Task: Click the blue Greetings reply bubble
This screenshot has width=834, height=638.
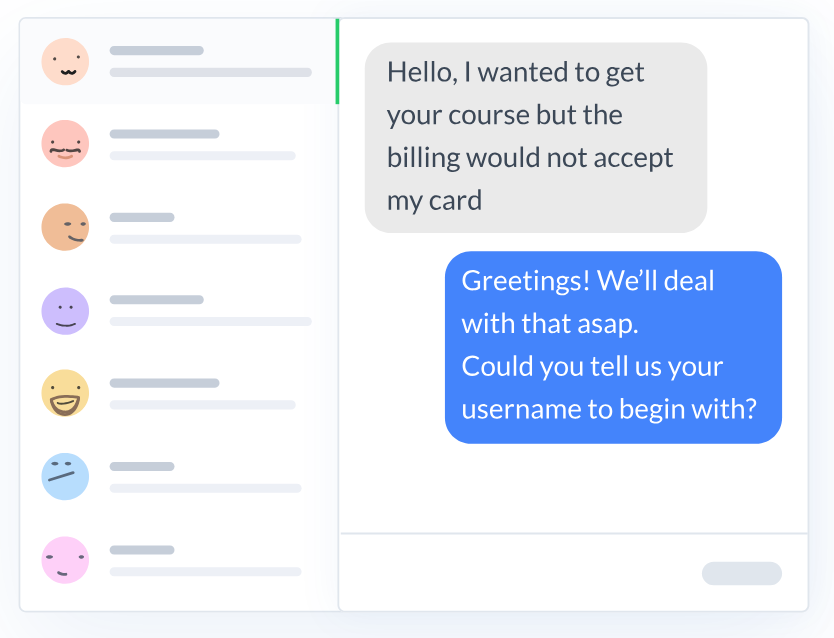Action: (612, 347)
